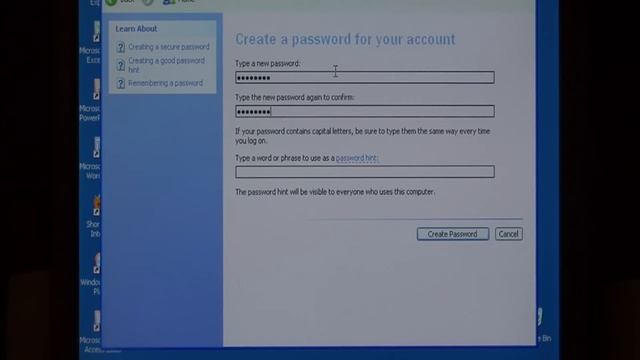Viewport: 640px width, 360px height.
Task: Click the Learn About panel header
Action: 136,29
